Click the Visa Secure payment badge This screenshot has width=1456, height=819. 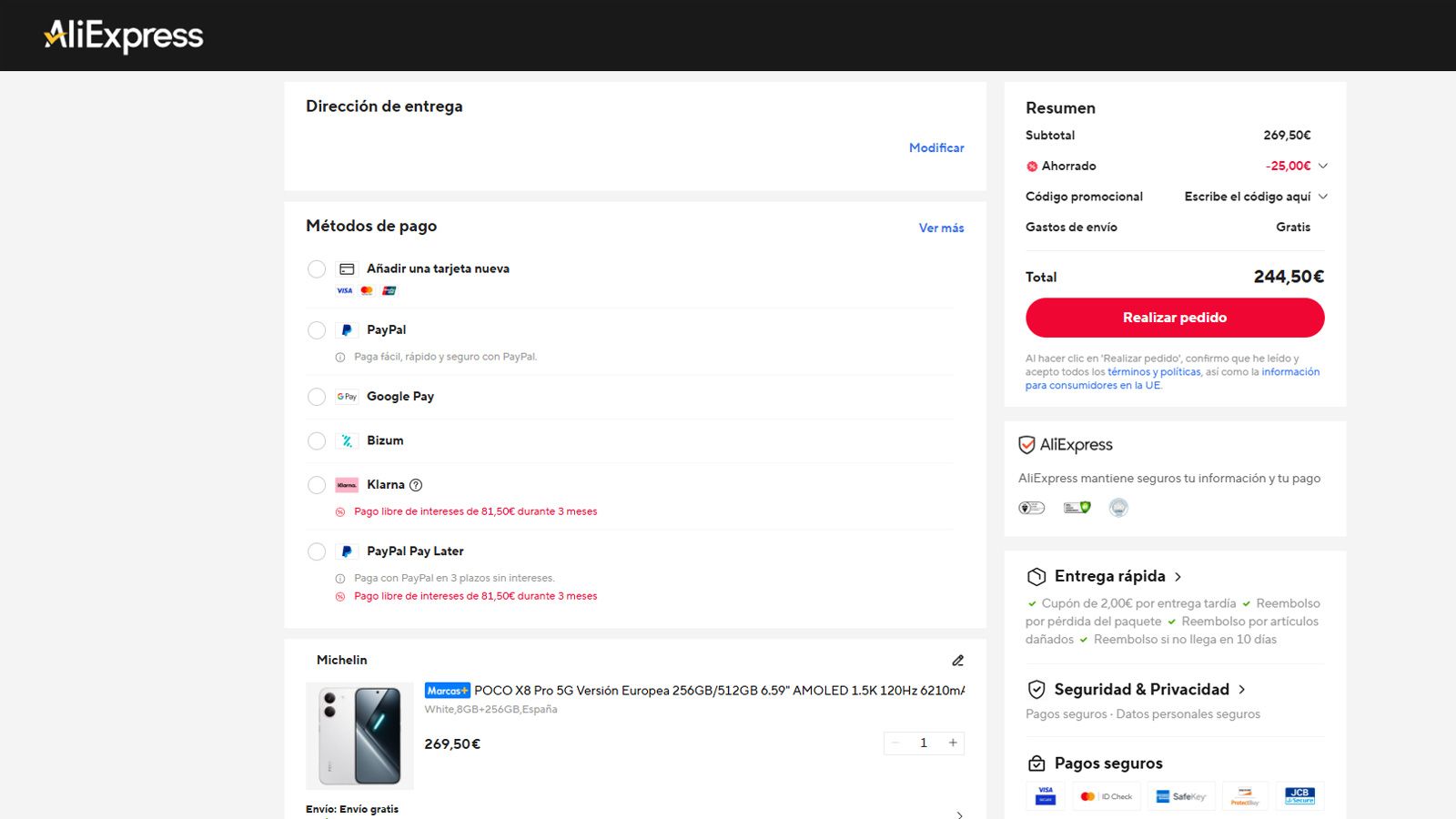(1046, 796)
